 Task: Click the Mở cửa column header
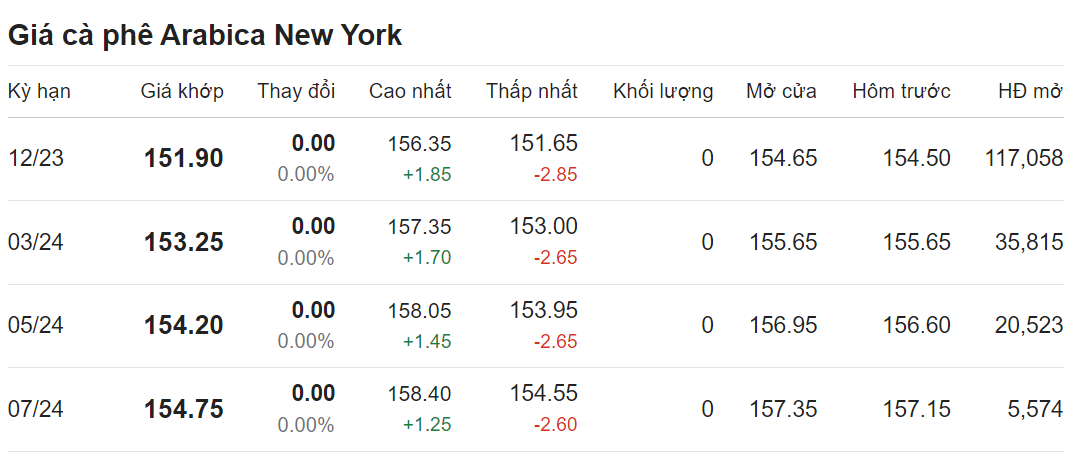coord(781,91)
